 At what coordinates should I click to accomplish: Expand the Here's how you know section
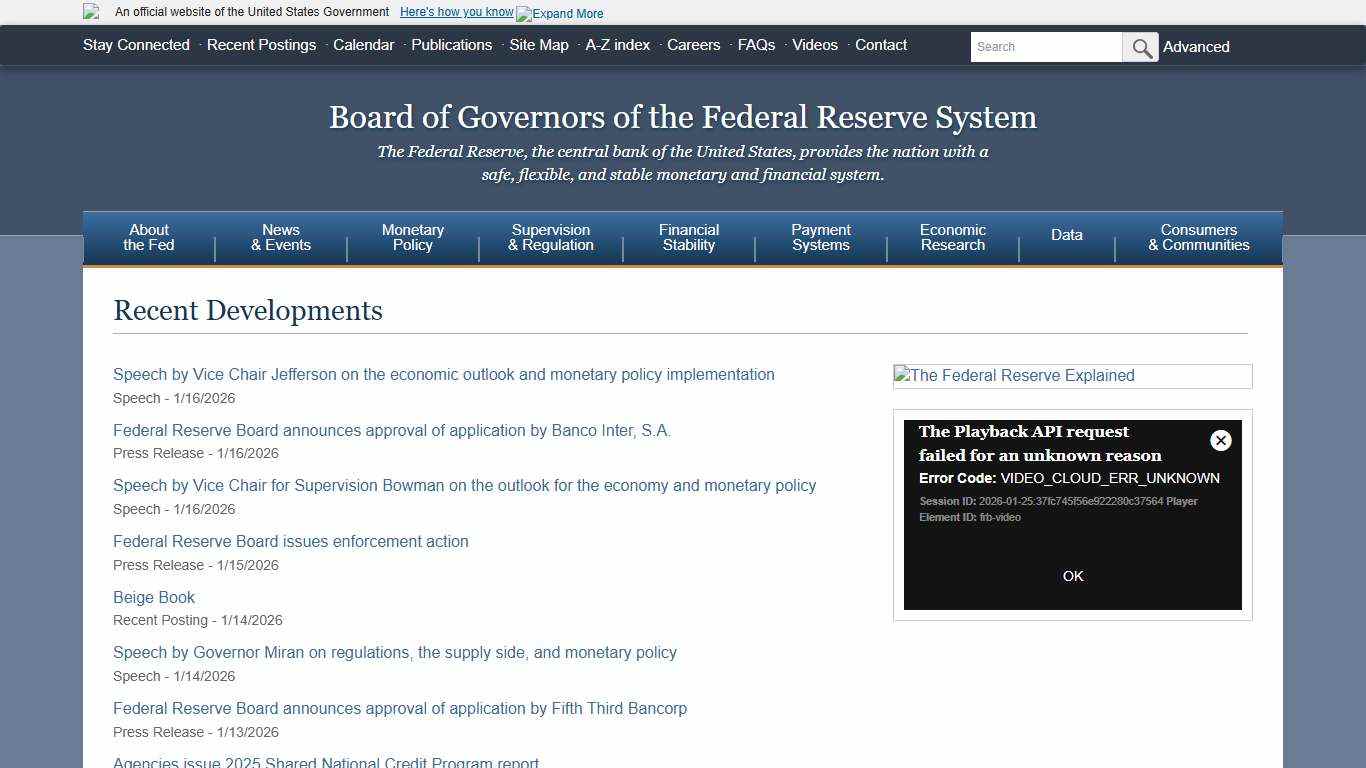pyautogui.click(x=456, y=11)
